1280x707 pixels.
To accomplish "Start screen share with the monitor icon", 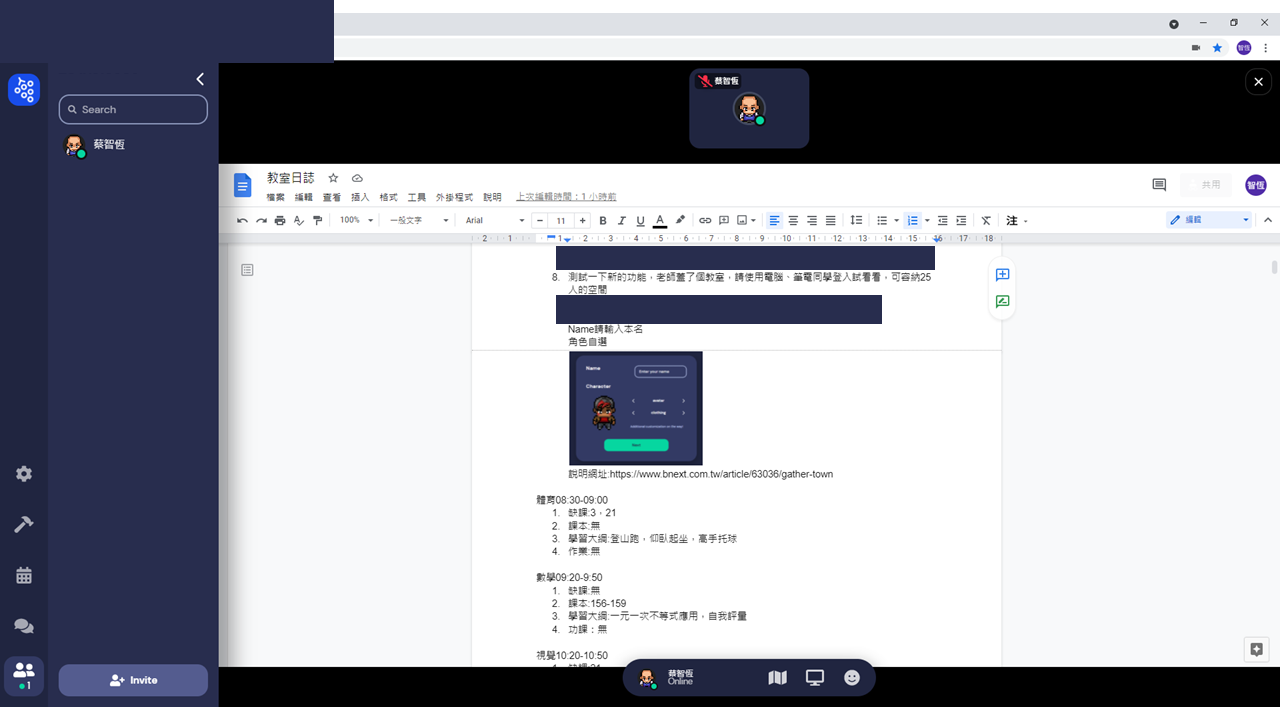I will (x=814, y=678).
